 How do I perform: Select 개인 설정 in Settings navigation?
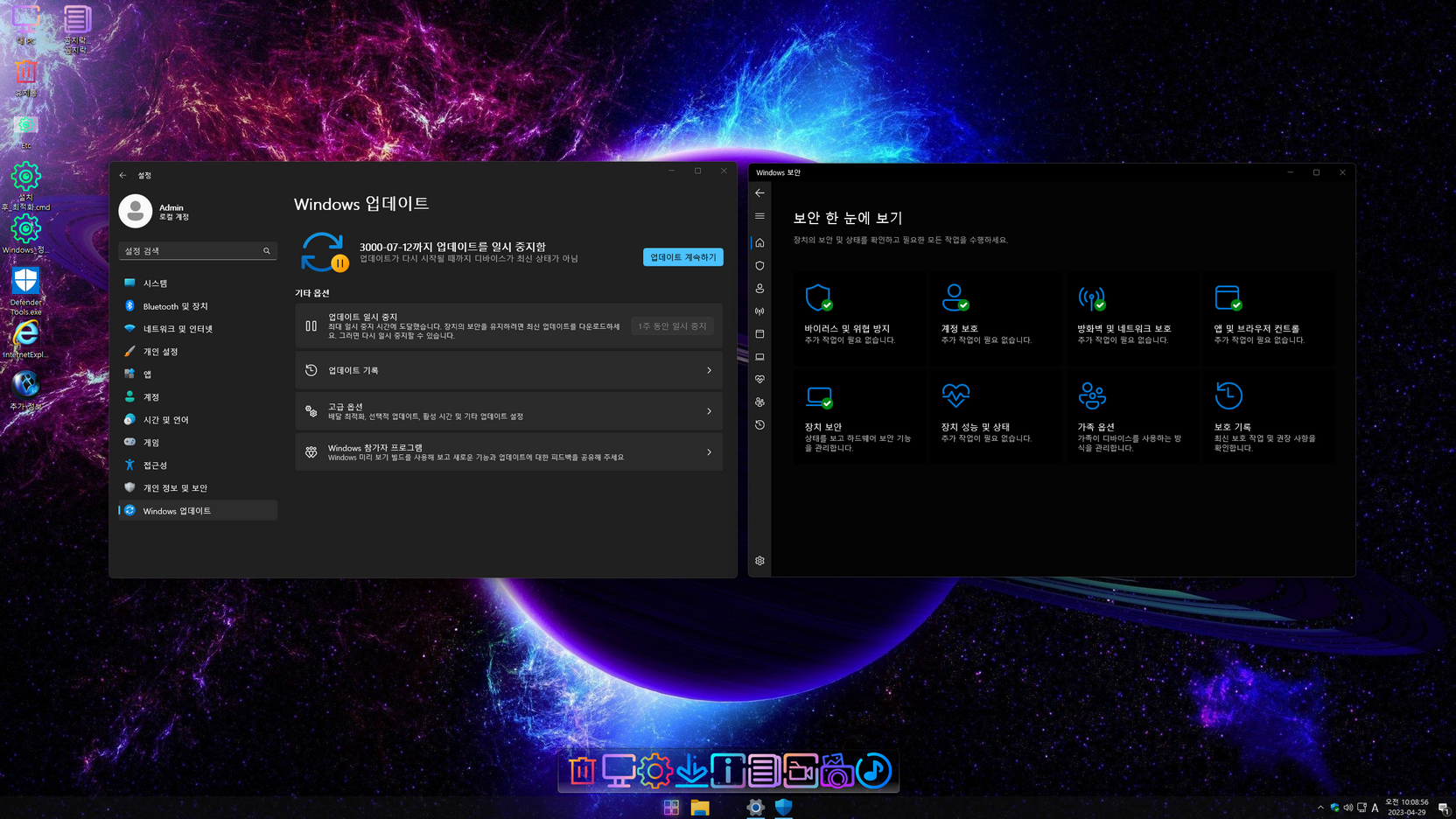tap(198, 352)
